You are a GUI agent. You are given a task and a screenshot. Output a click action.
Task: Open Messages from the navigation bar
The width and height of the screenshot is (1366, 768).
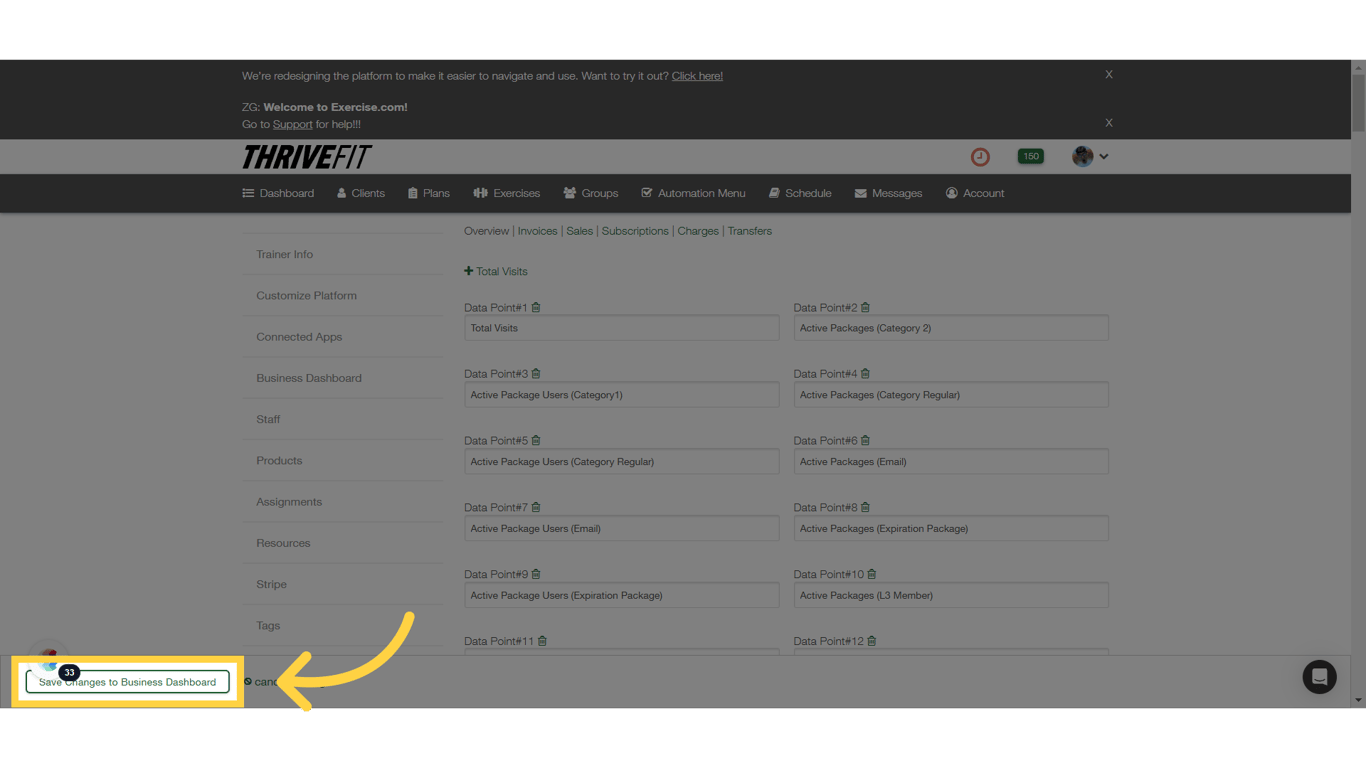888,193
